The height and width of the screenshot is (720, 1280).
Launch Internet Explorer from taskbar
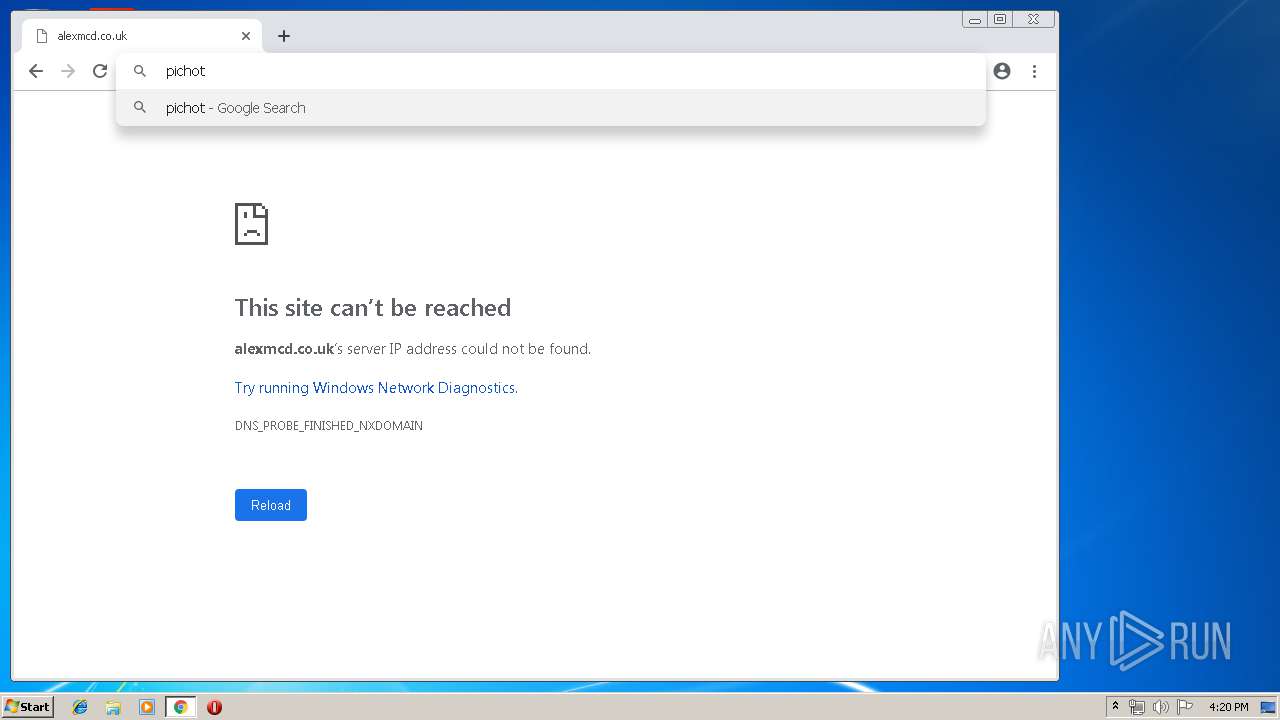coord(80,707)
